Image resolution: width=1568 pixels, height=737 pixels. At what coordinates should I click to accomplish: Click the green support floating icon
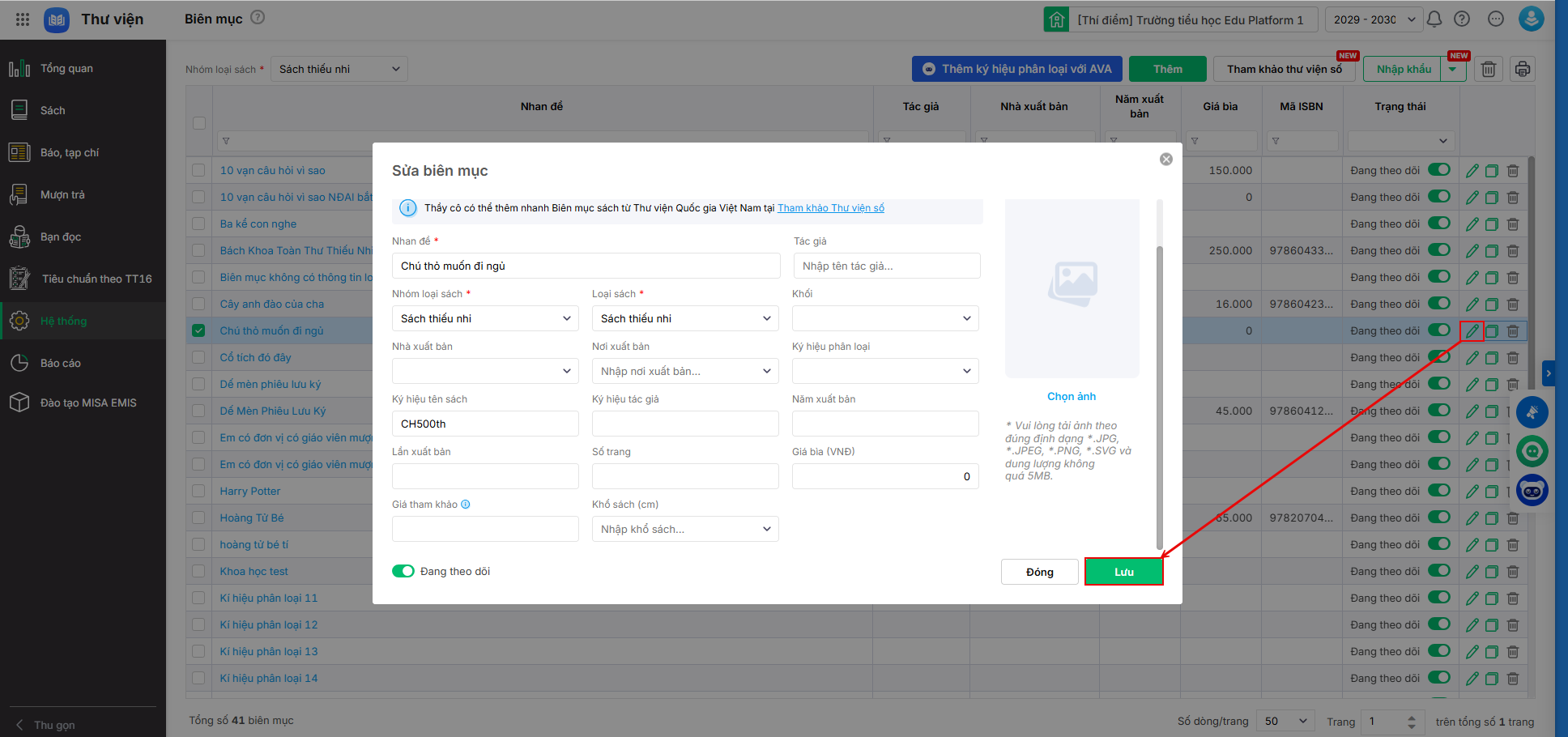point(1532,451)
